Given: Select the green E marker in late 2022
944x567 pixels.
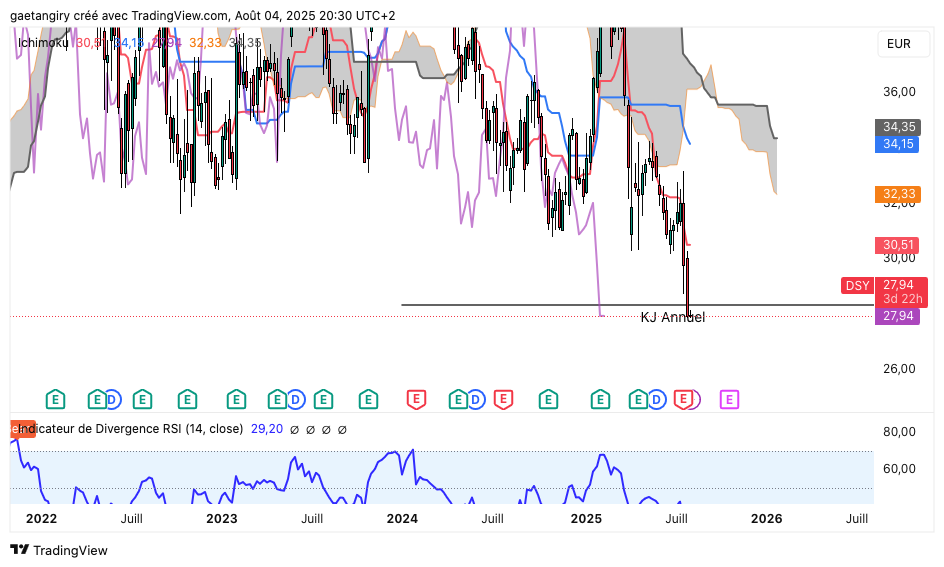Looking at the screenshot, I should pyautogui.click(x=187, y=399).
